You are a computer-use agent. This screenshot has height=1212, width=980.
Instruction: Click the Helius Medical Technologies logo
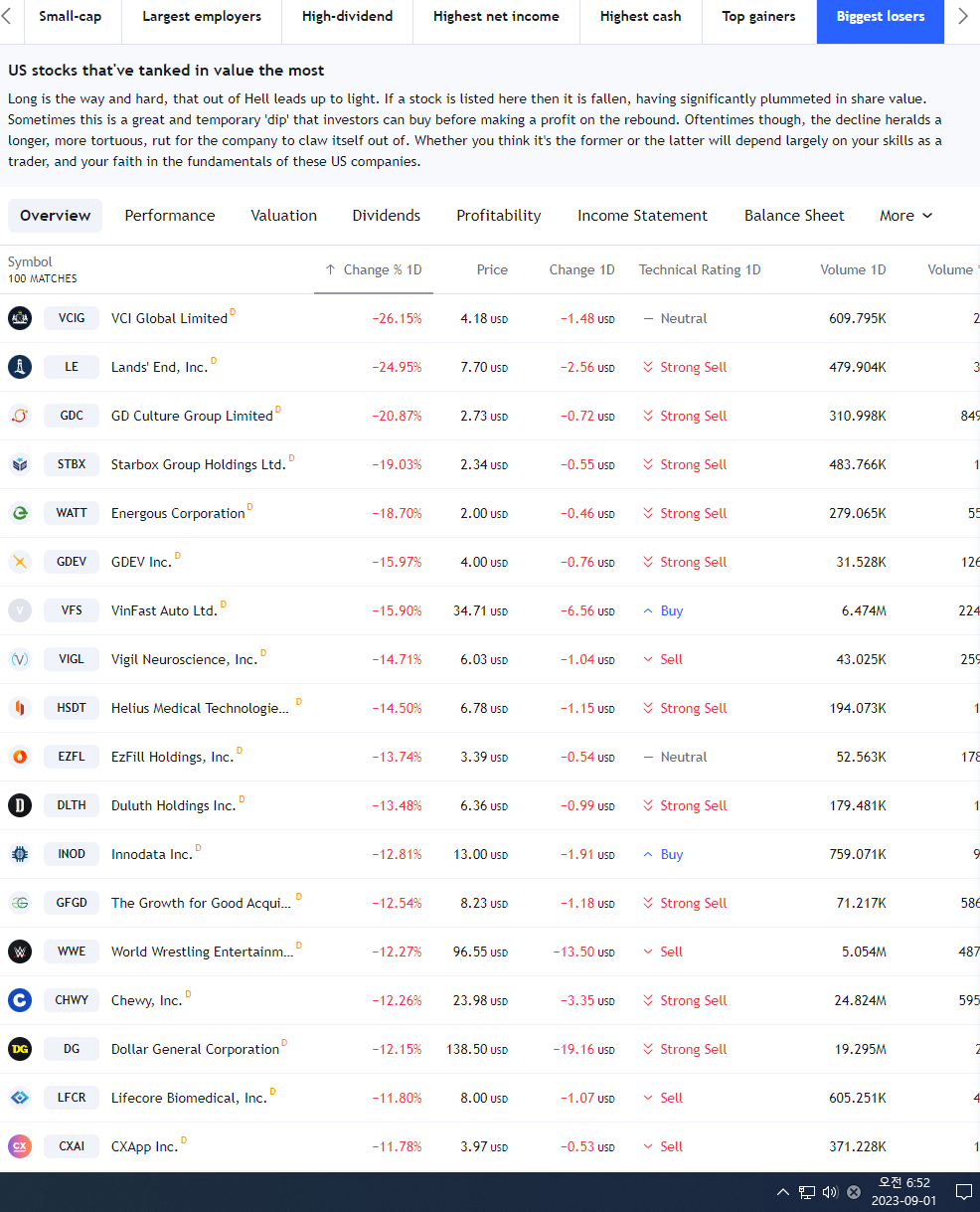(20, 708)
